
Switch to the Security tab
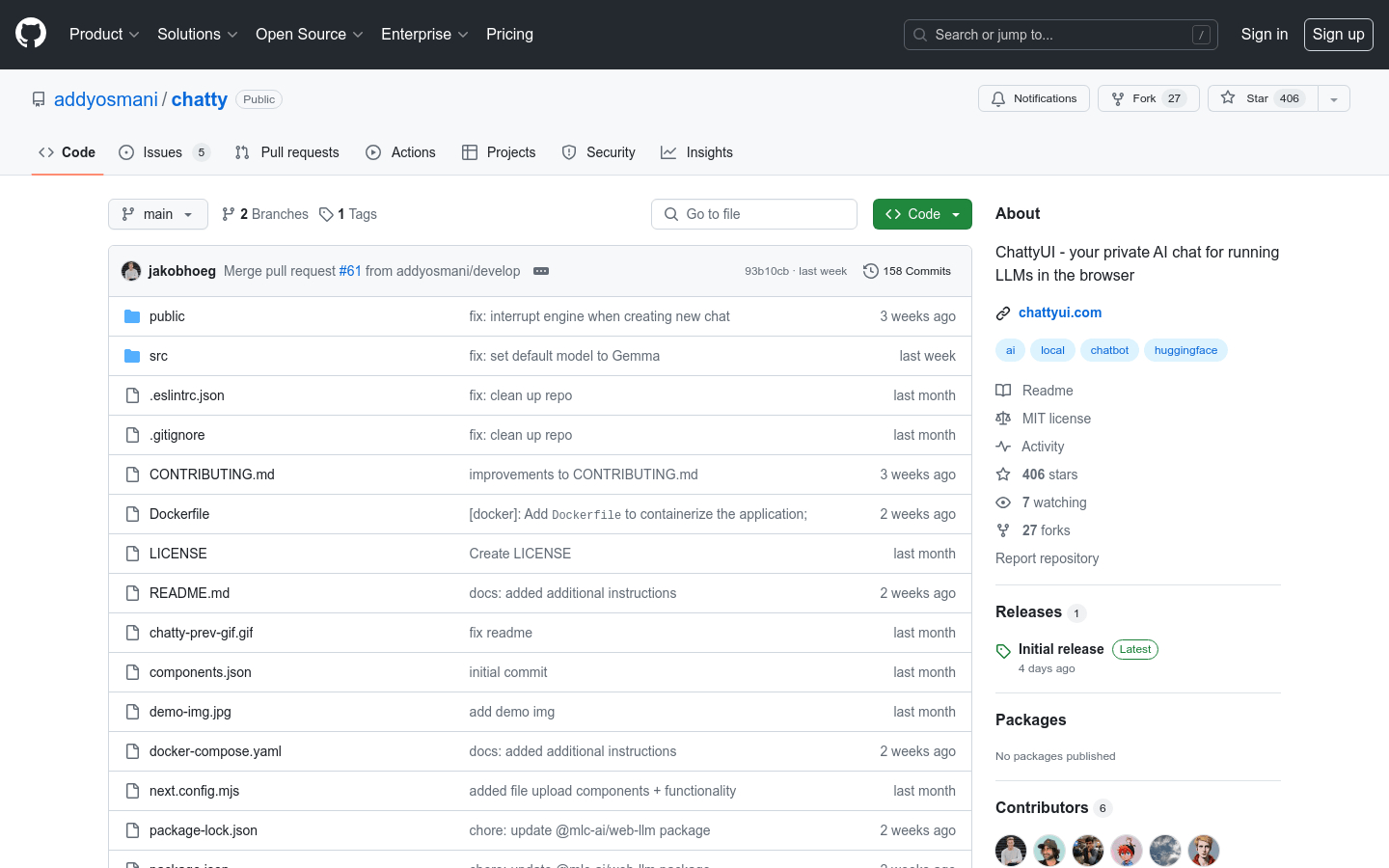599,152
